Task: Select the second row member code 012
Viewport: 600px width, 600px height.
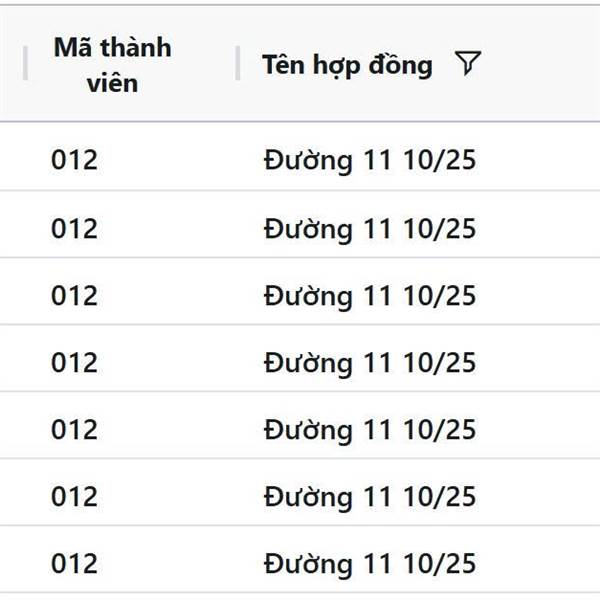Action: (75, 228)
